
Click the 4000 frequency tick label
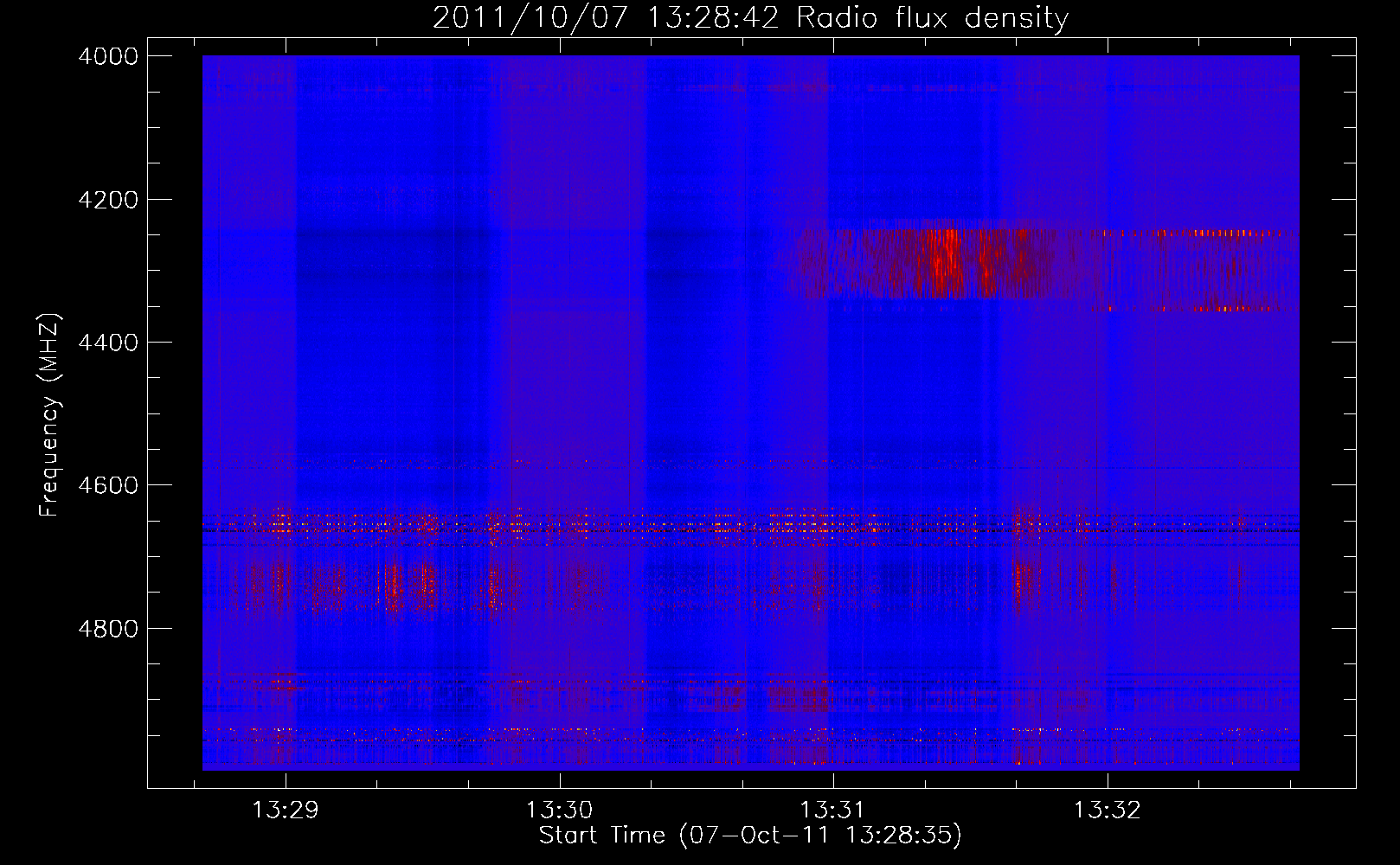point(108,56)
